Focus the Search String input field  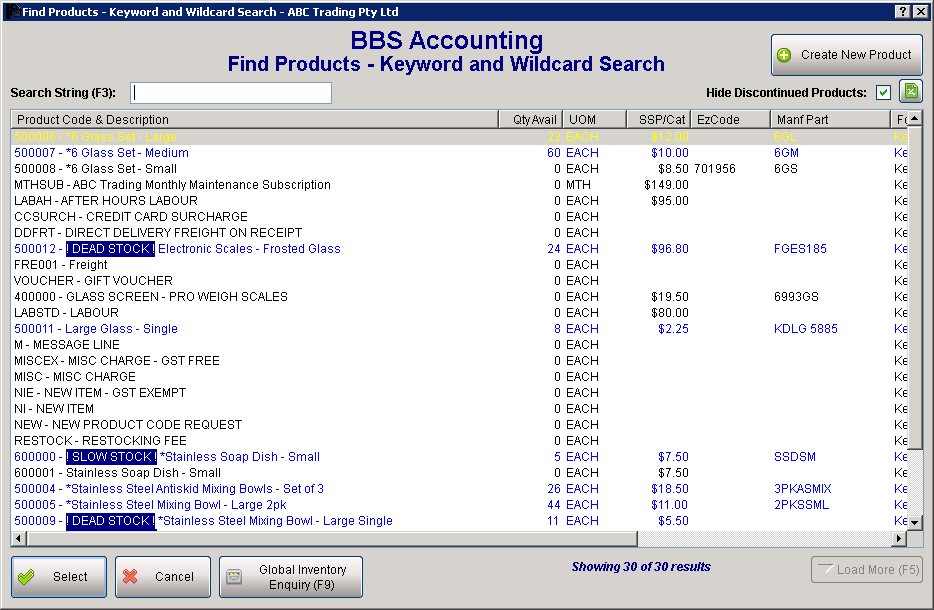(x=231, y=93)
